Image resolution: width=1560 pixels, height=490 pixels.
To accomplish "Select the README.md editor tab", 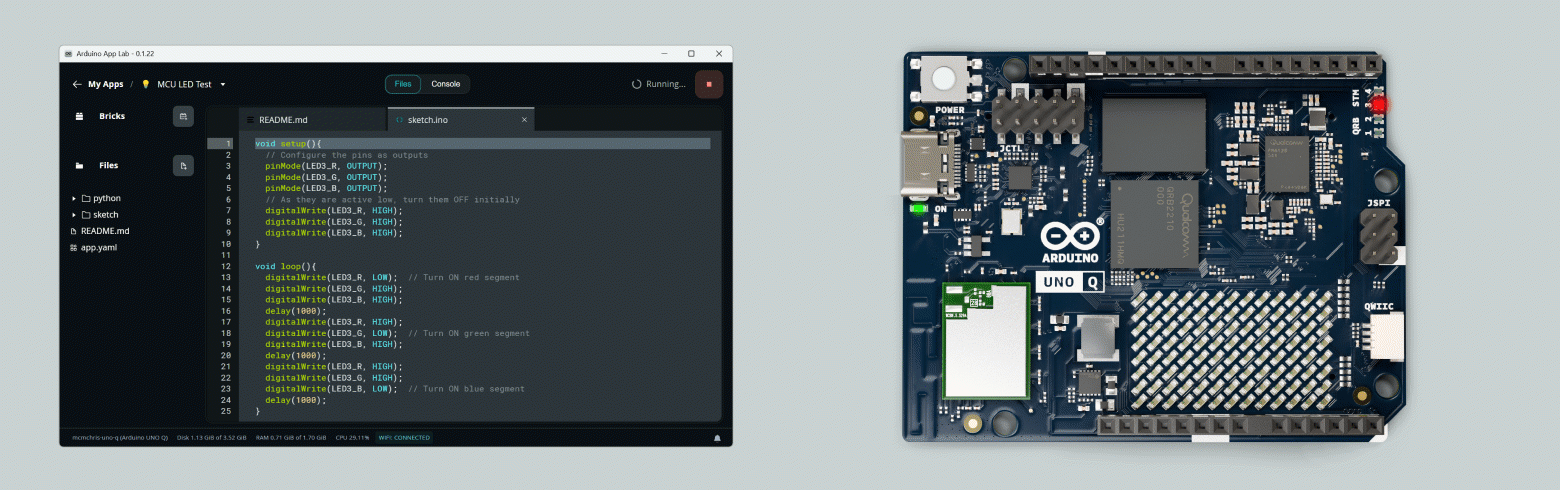I will (x=313, y=119).
